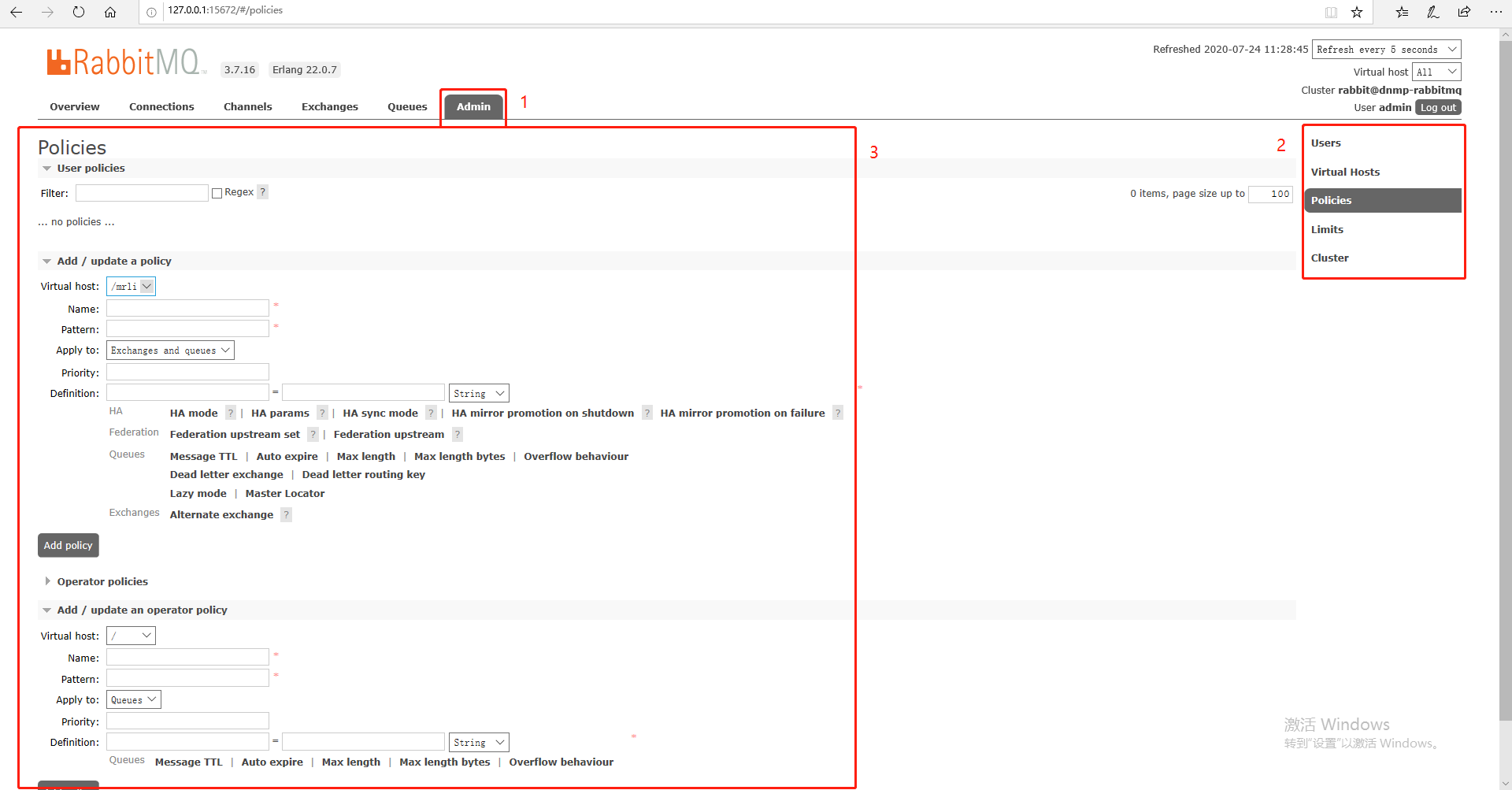Open help for HA params
This screenshot has width=1512, height=790.
[322, 413]
